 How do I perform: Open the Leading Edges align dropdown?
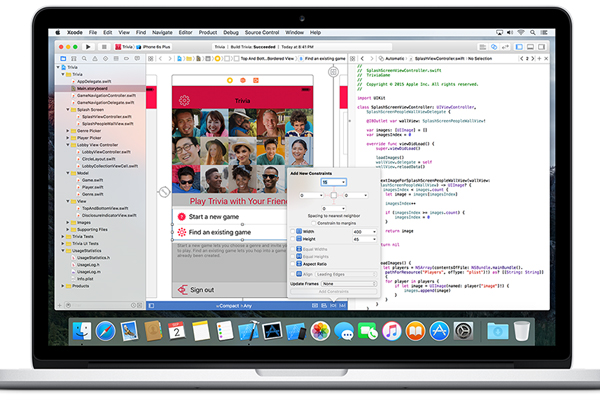click(346, 274)
